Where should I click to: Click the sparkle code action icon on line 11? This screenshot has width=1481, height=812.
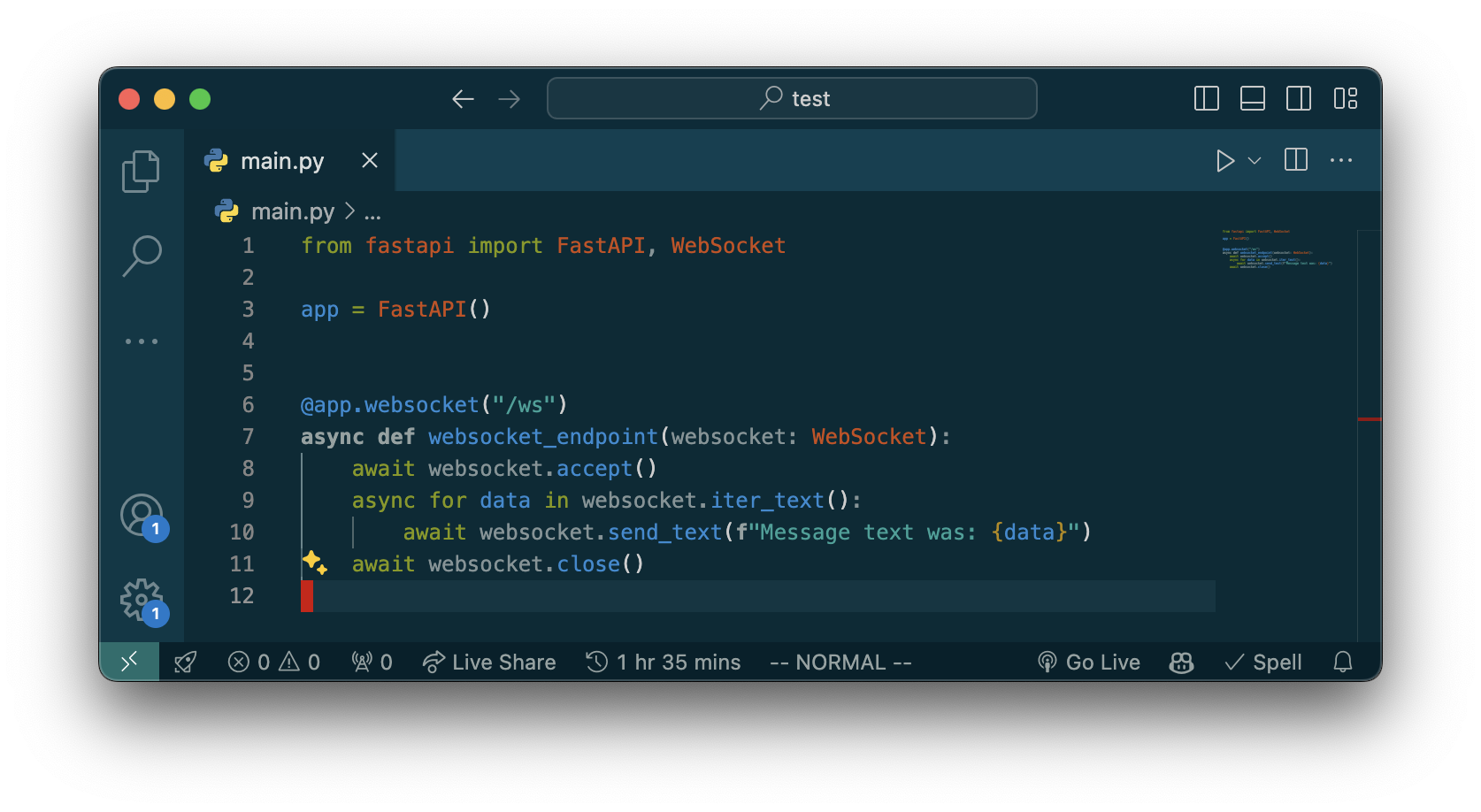314,563
